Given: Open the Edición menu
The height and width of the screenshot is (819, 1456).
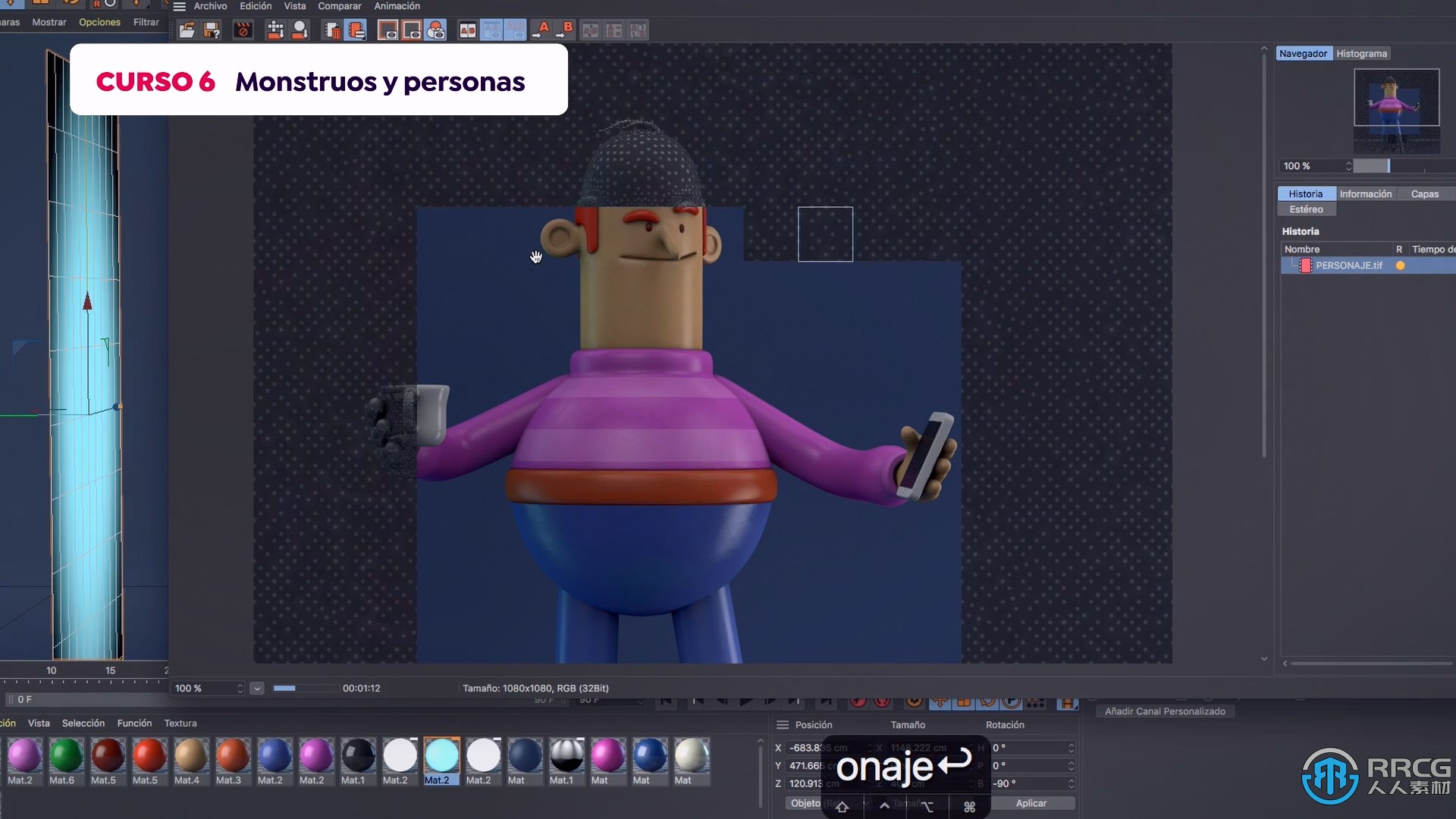Looking at the screenshot, I should pyautogui.click(x=256, y=6).
